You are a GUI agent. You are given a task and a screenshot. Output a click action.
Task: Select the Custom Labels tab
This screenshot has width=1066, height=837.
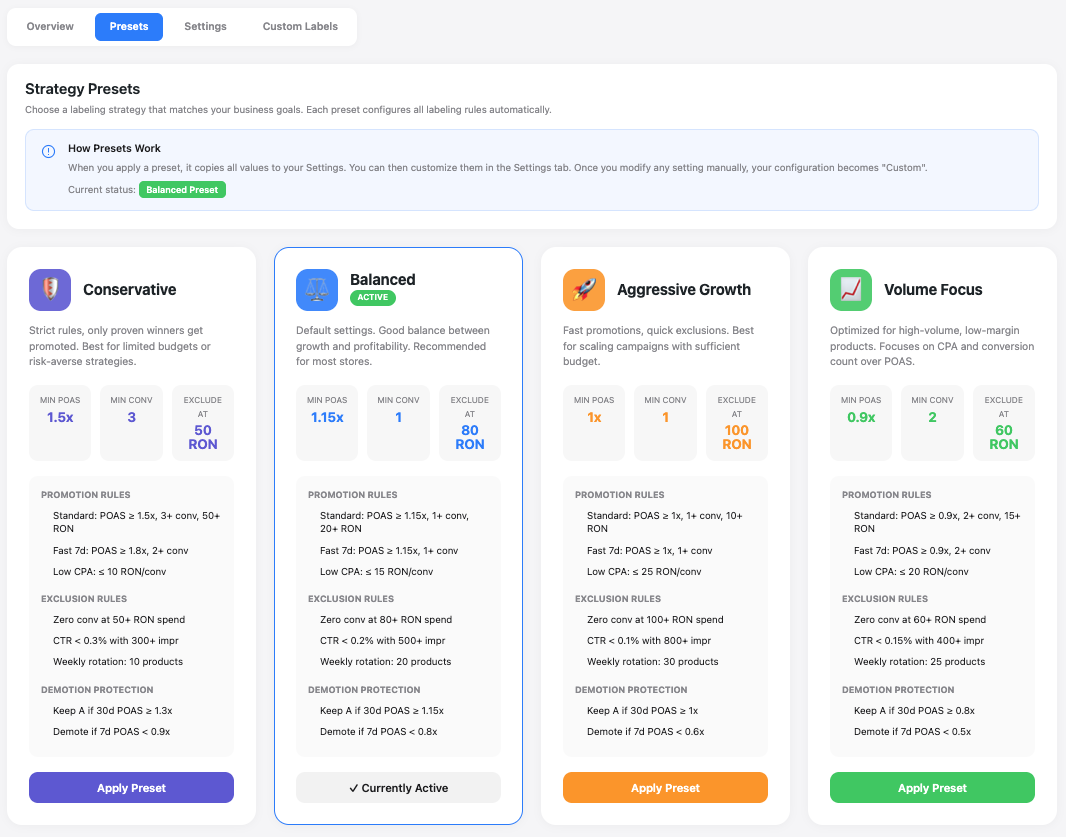pyautogui.click(x=299, y=27)
